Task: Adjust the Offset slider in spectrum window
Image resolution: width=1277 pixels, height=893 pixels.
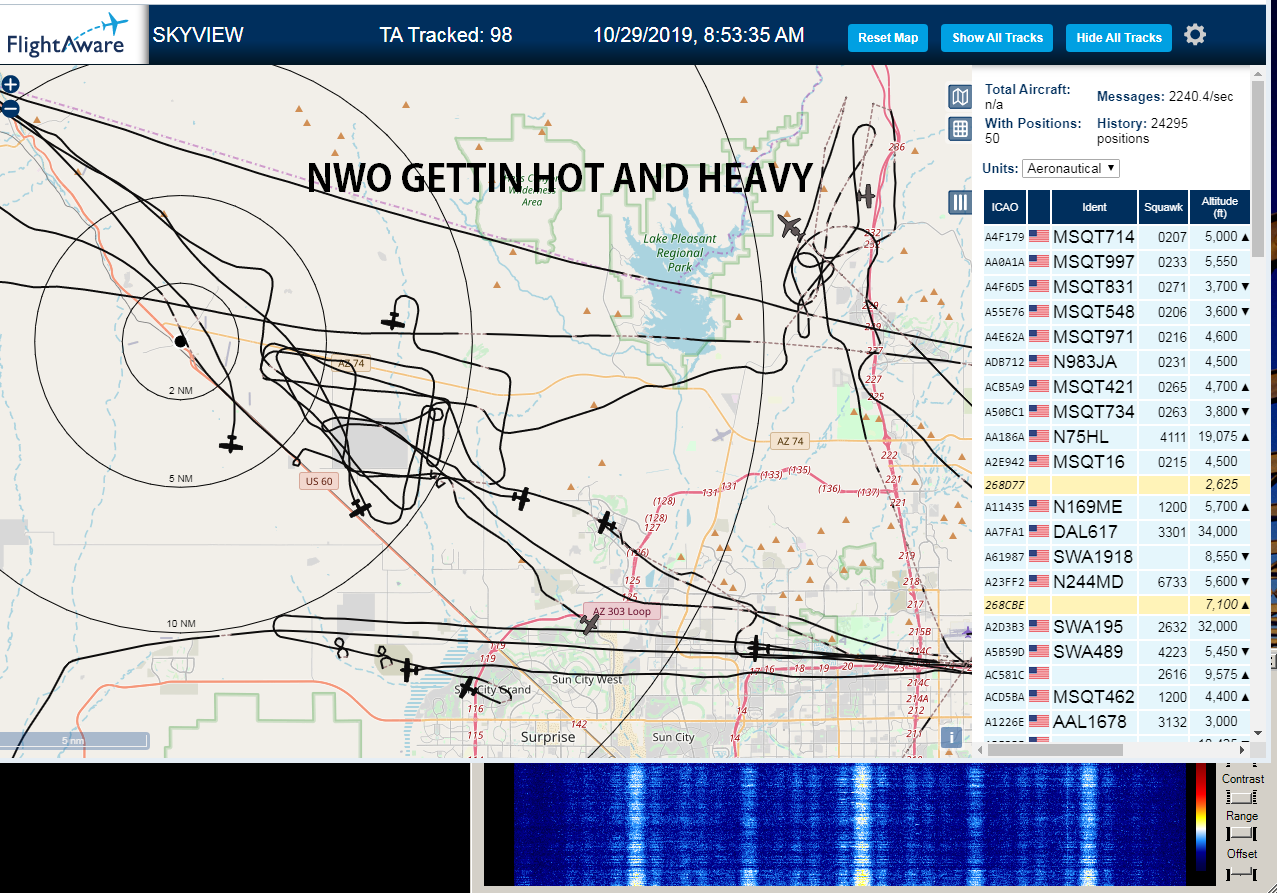Action: coord(1242,875)
